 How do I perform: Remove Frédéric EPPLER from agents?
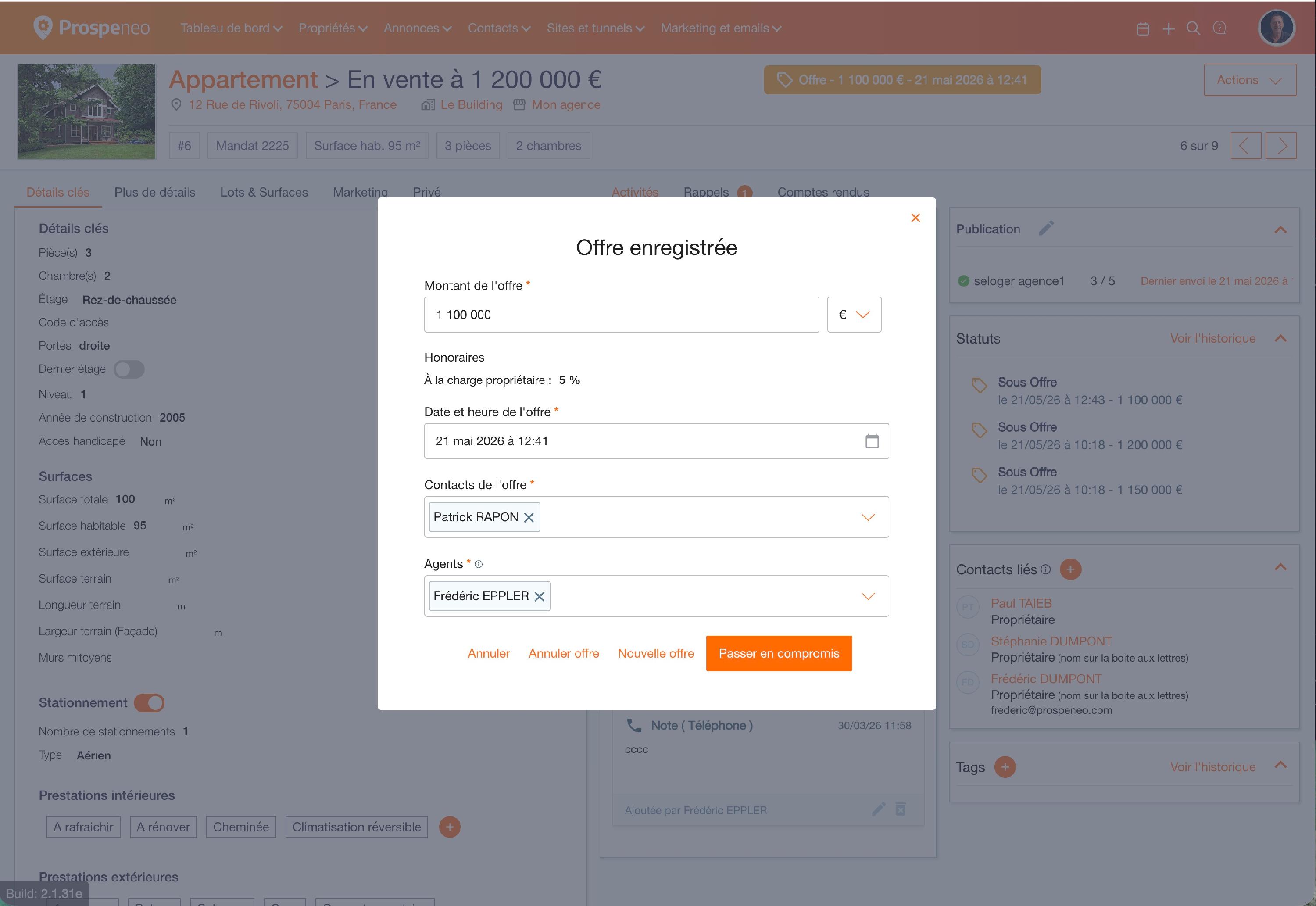[x=539, y=597]
